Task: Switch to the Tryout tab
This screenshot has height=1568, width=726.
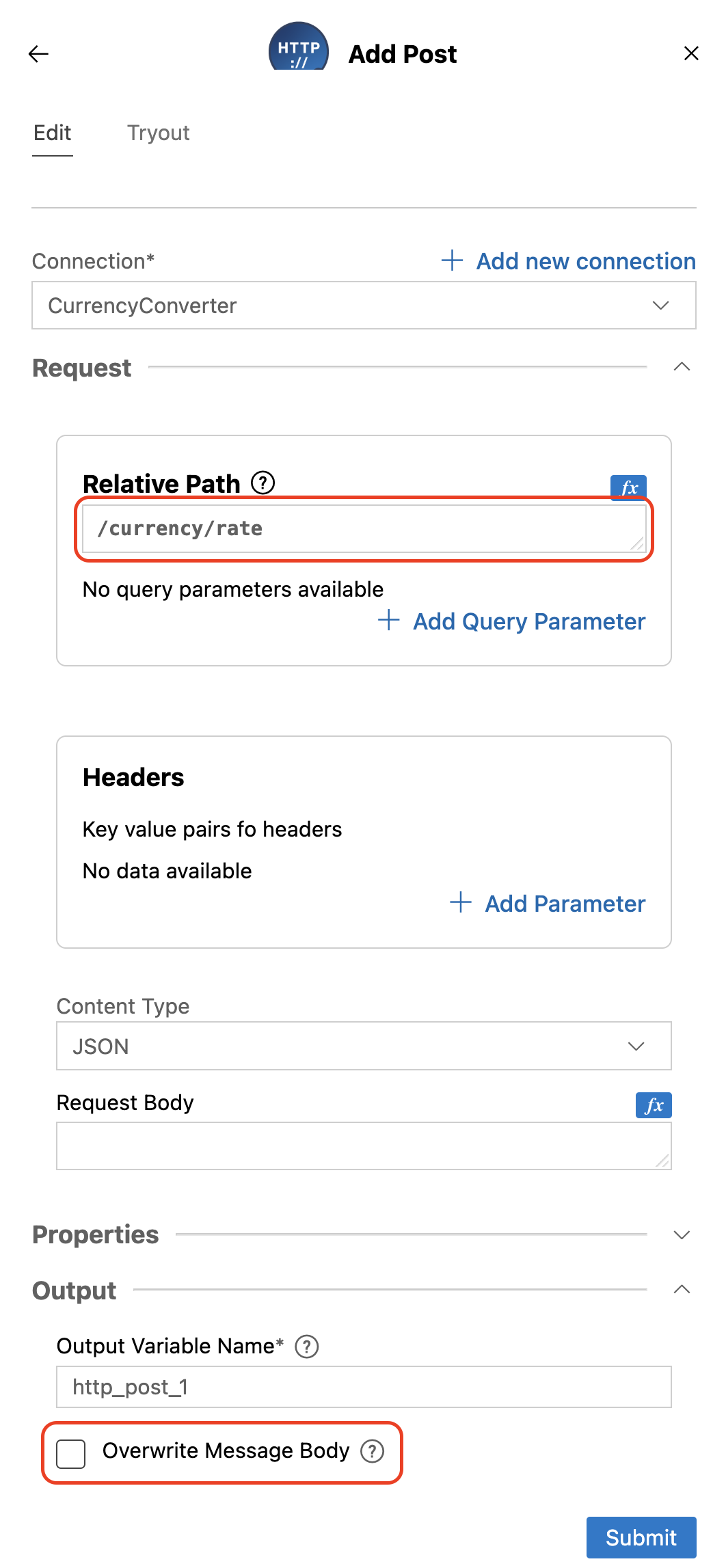Action: (x=158, y=133)
